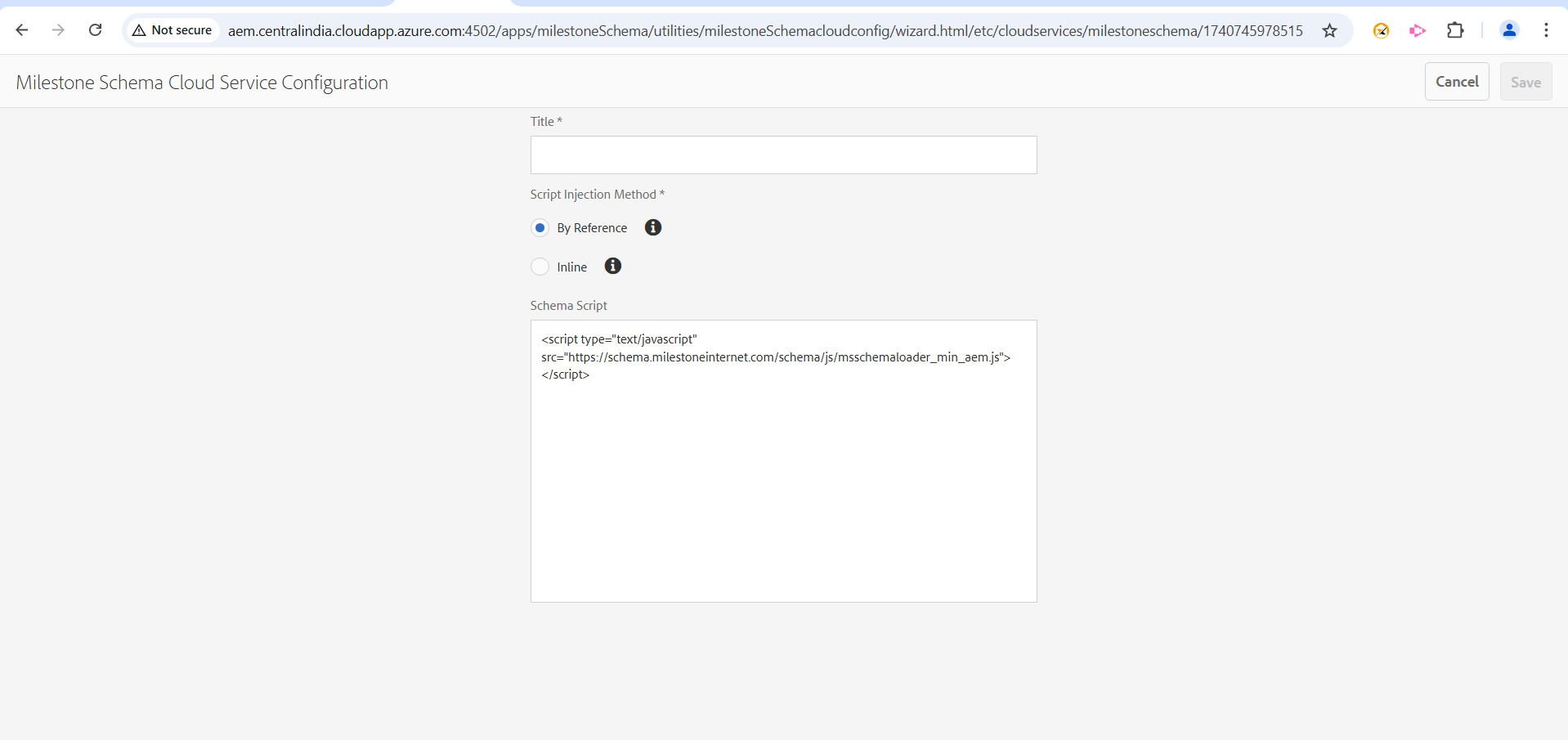Click the Milestone Schema Cloud Service Configuration heading
Viewport: 1568px width, 740px height.
pos(202,83)
